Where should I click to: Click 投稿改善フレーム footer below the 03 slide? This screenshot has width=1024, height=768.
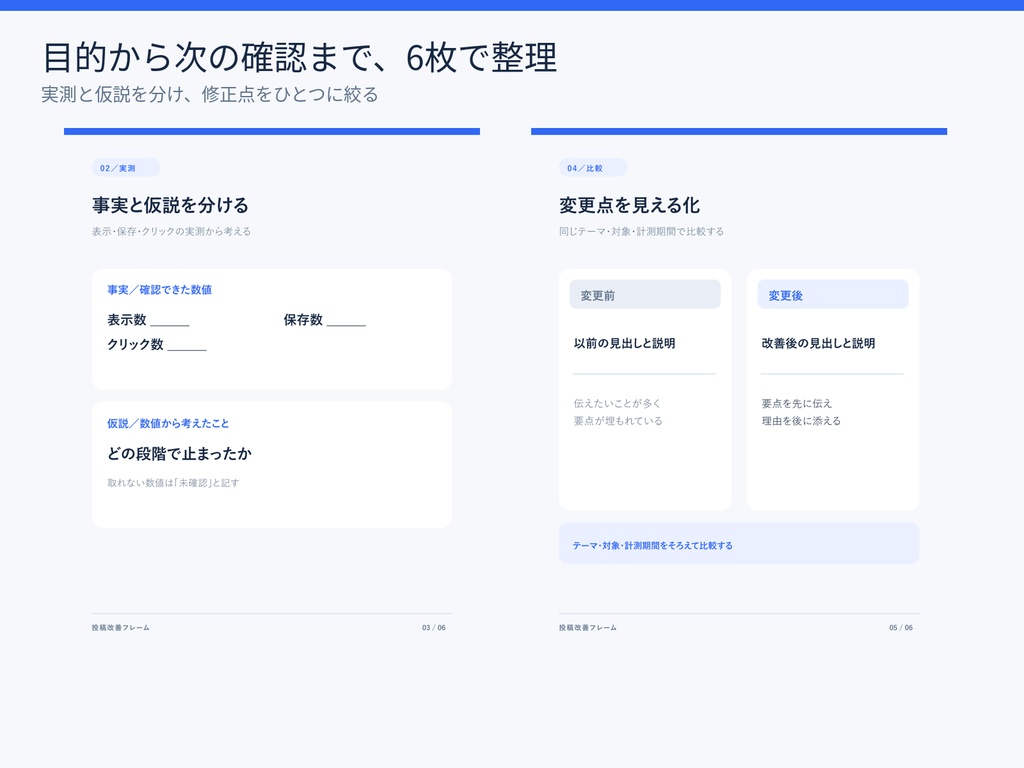coord(121,628)
